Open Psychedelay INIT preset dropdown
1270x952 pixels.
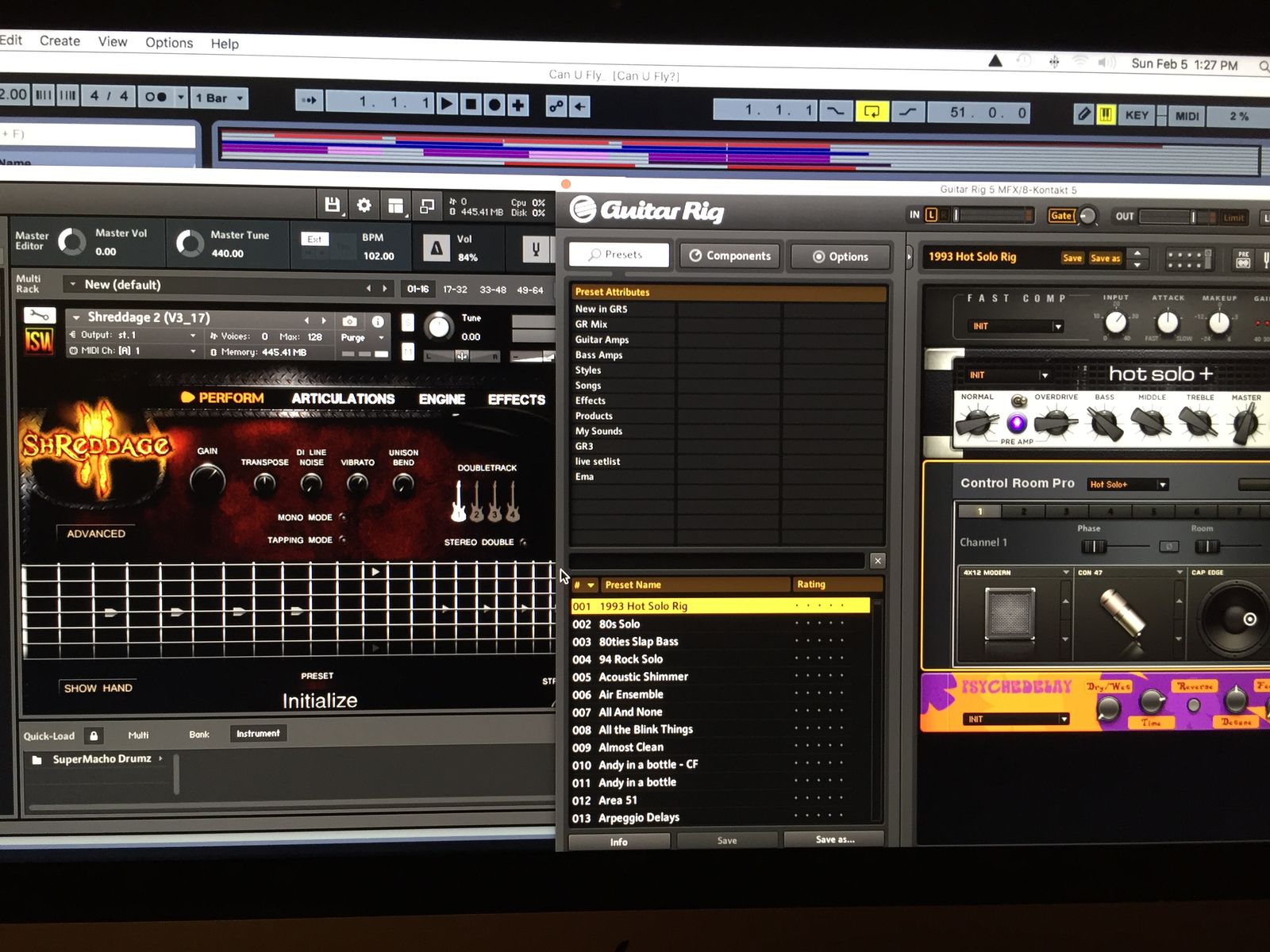(x=1064, y=720)
